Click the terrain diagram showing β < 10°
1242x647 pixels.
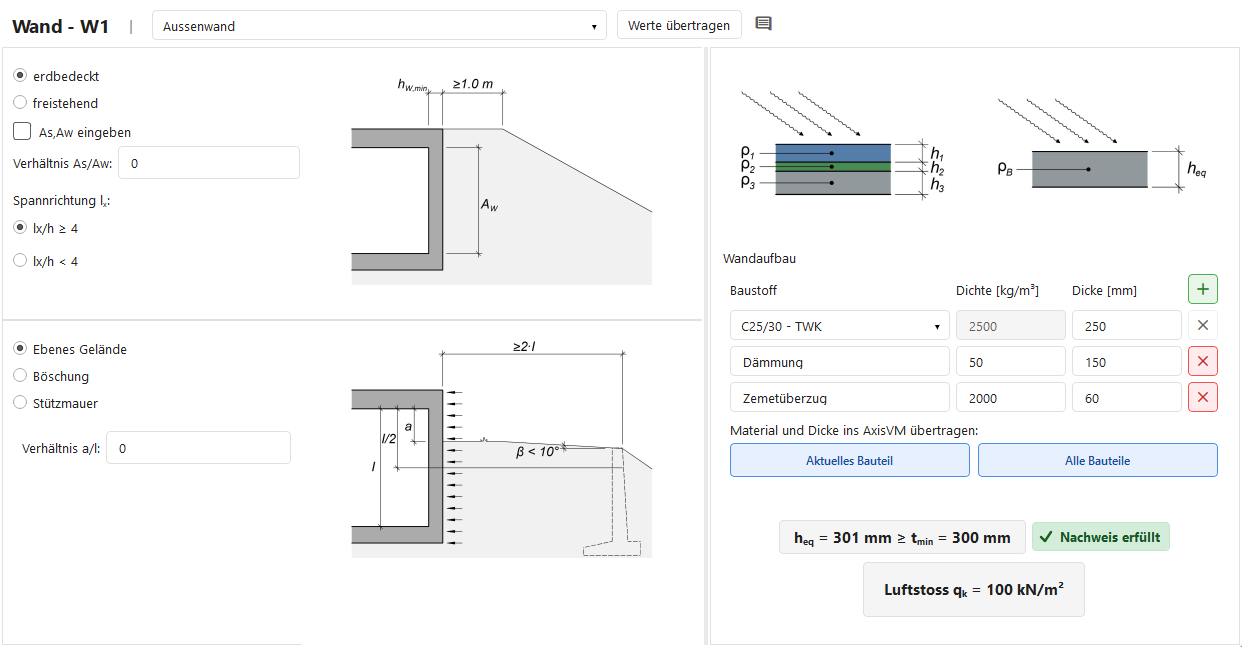tap(502, 449)
